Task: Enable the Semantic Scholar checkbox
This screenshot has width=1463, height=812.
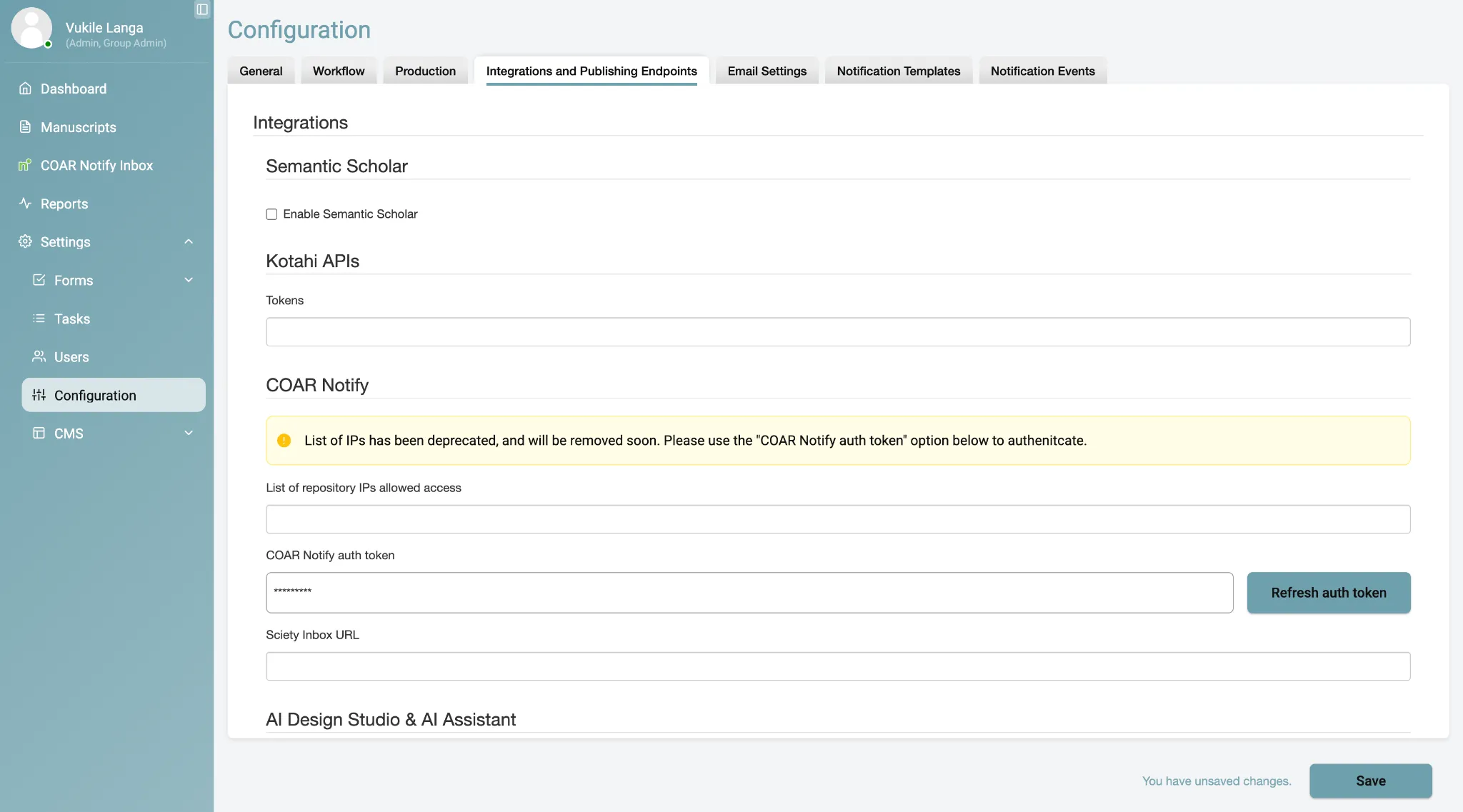Action: (271, 214)
